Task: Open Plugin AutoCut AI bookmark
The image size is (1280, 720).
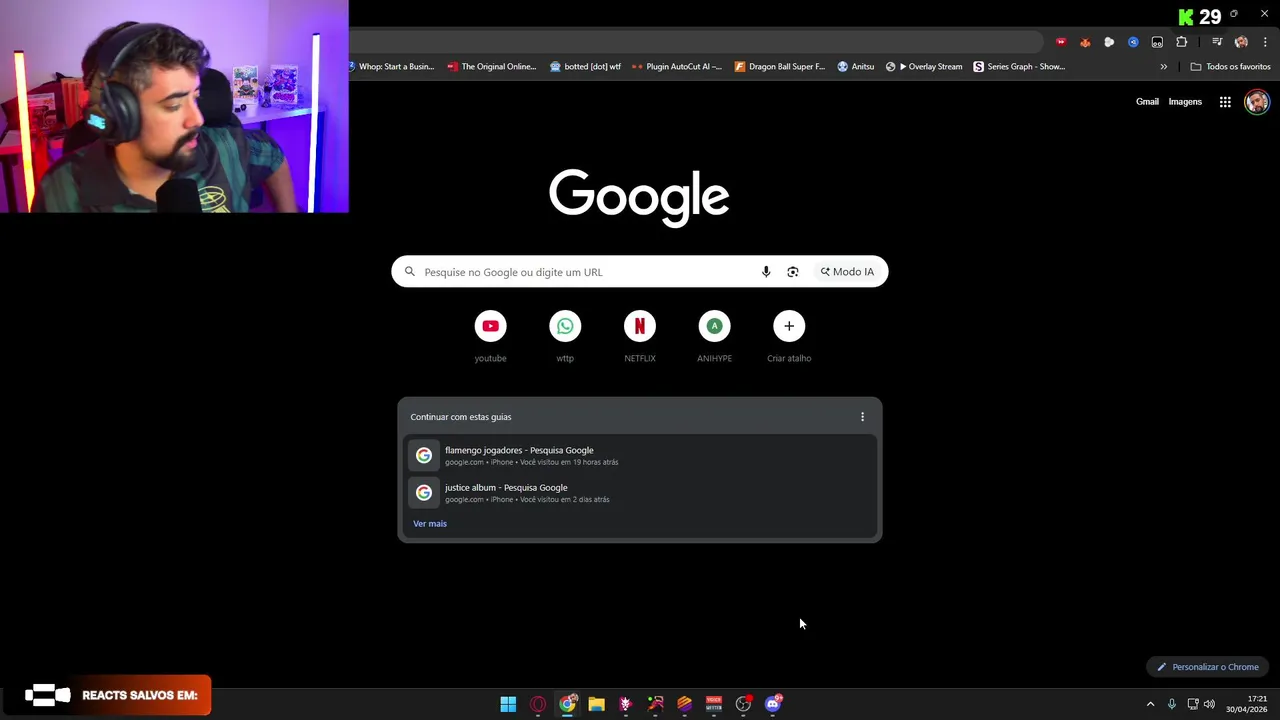Action: click(677, 67)
